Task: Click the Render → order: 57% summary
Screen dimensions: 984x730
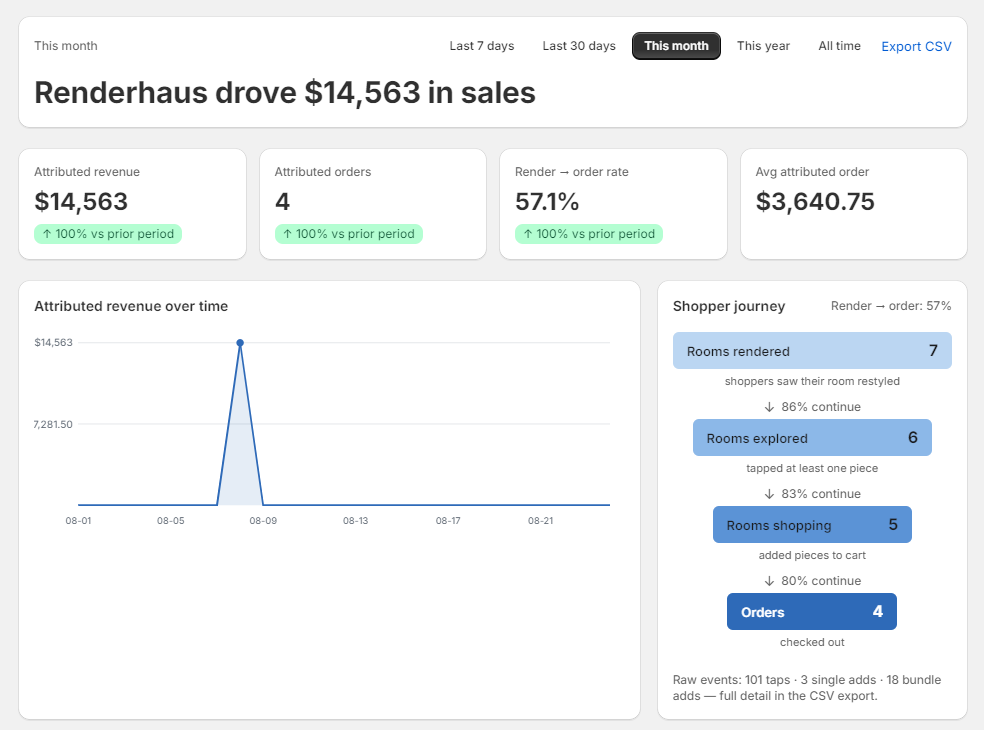Action: (x=891, y=306)
